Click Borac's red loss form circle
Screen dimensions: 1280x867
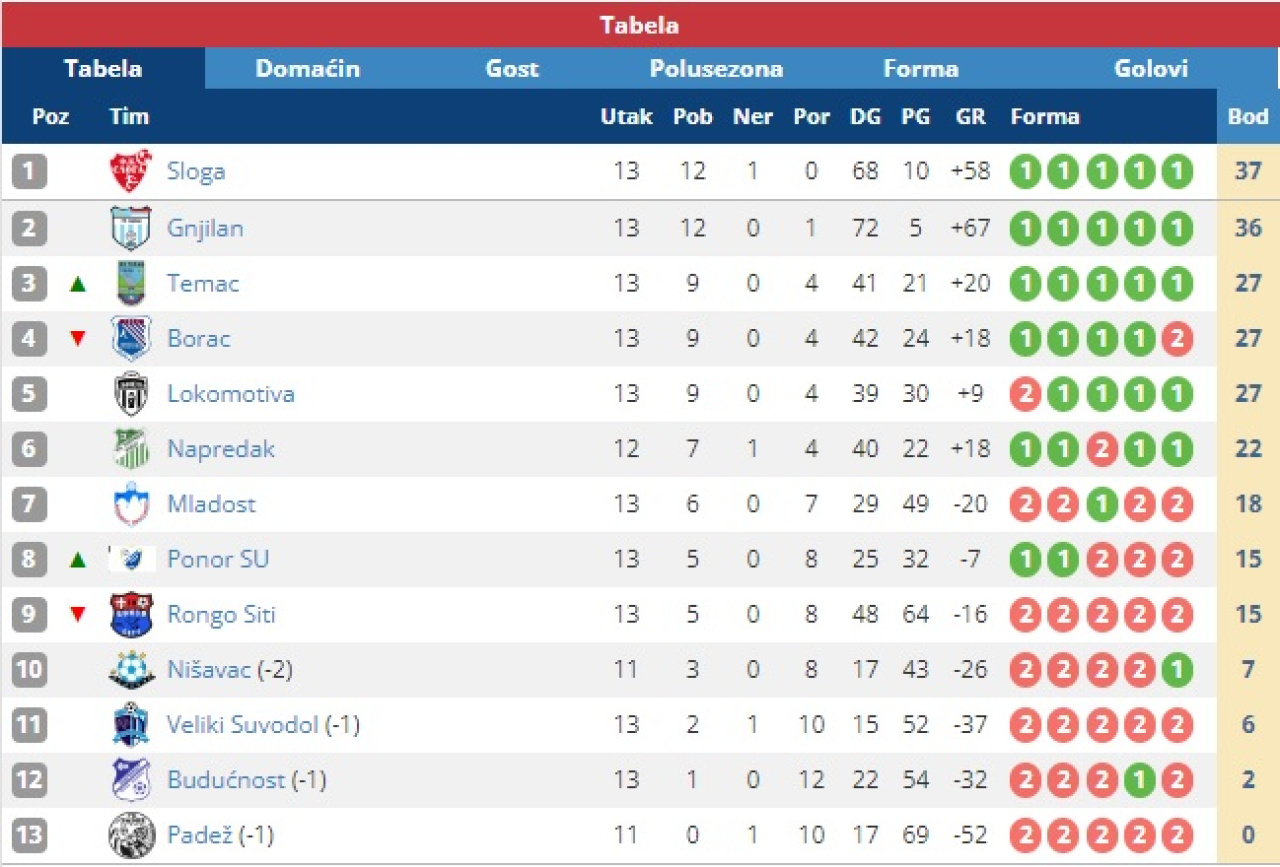click(x=1177, y=339)
